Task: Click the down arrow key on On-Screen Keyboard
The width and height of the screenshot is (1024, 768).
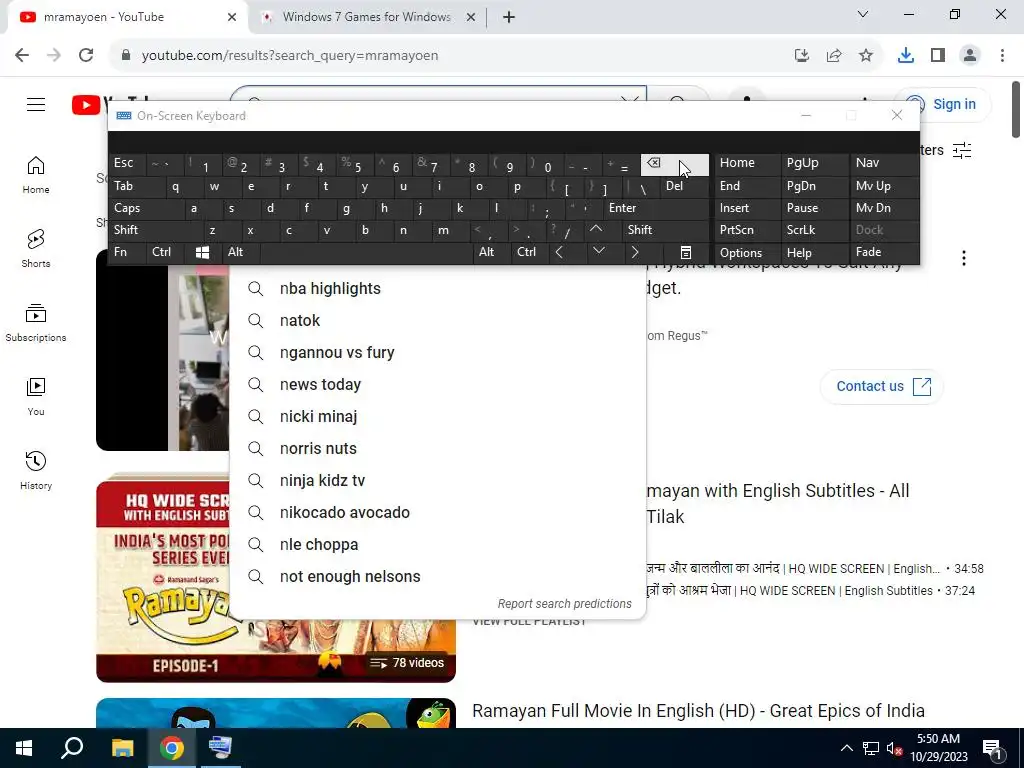Action: (x=598, y=253)
